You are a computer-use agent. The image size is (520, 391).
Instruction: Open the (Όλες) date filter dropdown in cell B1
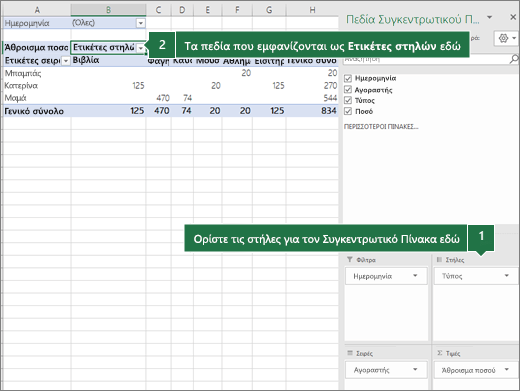(141, 23)
